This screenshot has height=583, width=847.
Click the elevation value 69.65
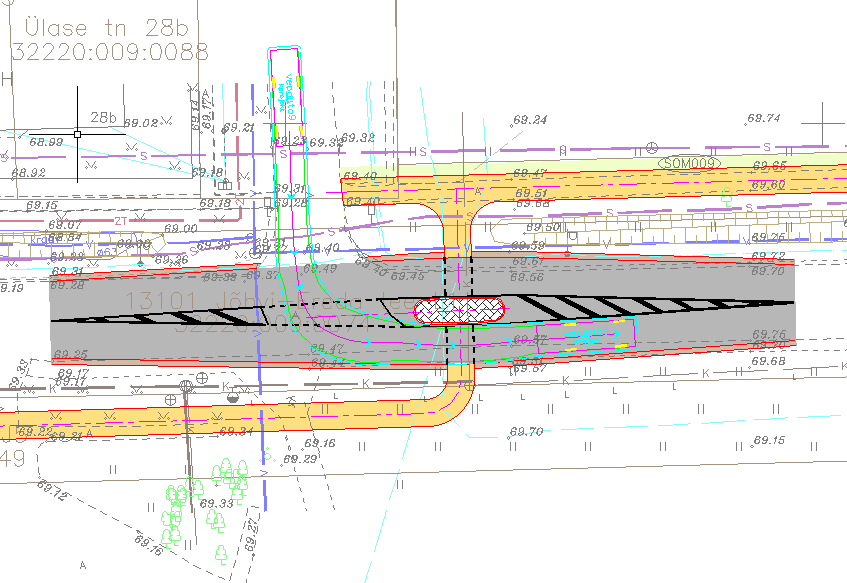(x=769, y=165)
